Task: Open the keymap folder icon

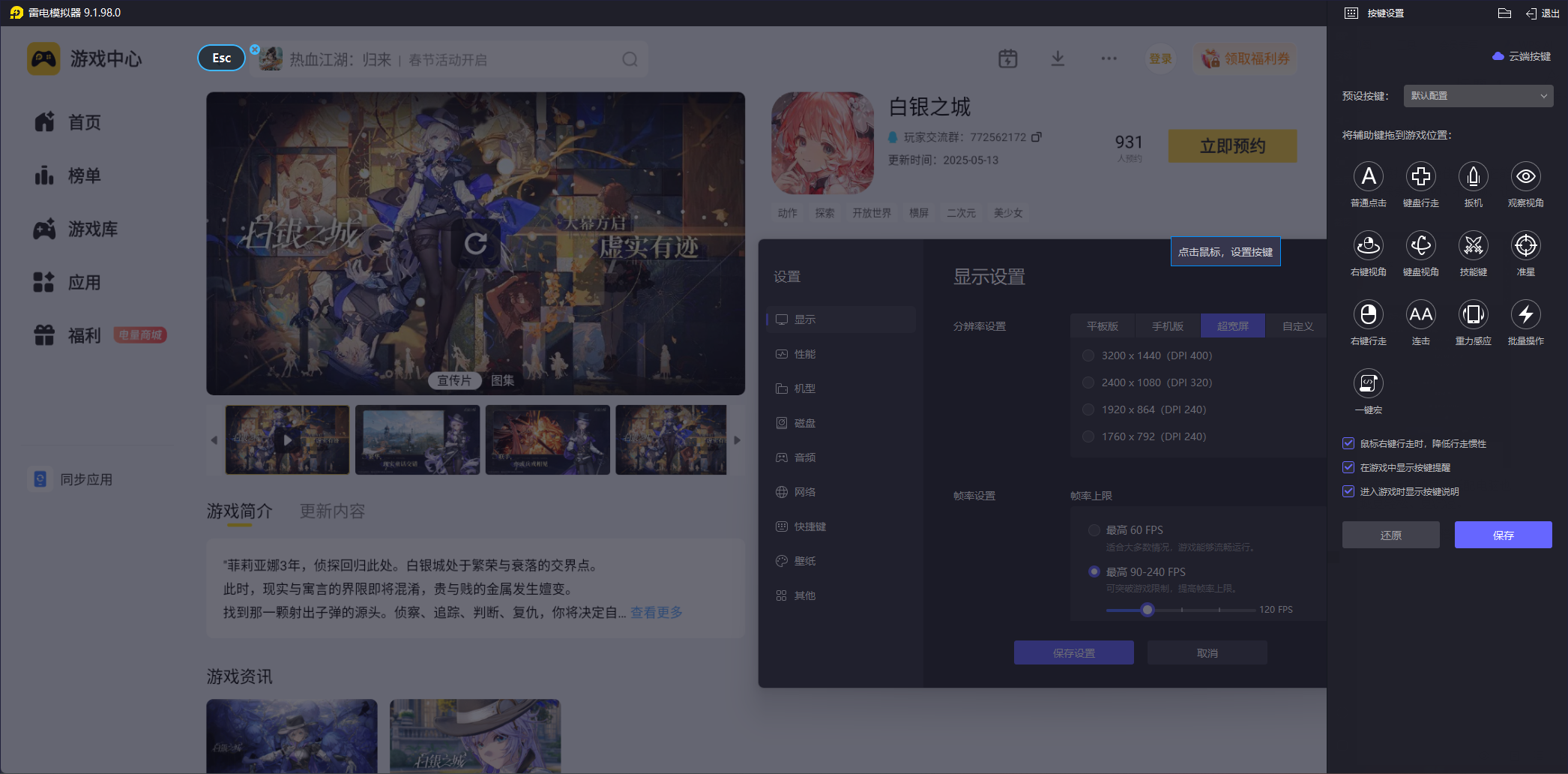Action: [1504, 13]
